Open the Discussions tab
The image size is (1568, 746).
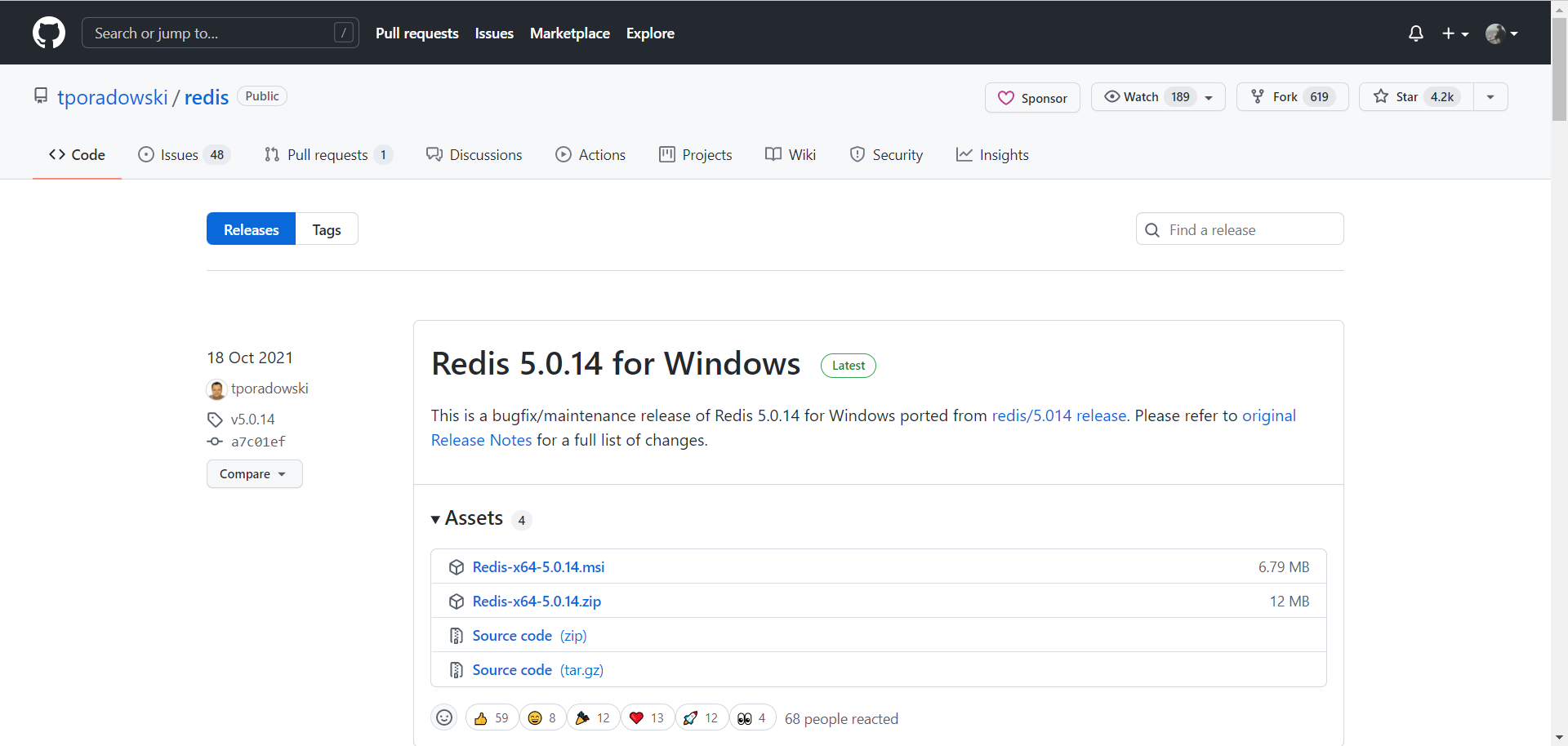click(x=474, y=155)
